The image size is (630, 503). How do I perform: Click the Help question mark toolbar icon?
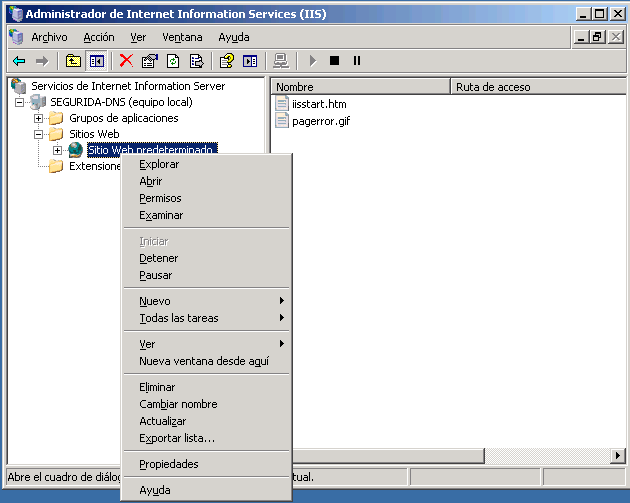227,61
